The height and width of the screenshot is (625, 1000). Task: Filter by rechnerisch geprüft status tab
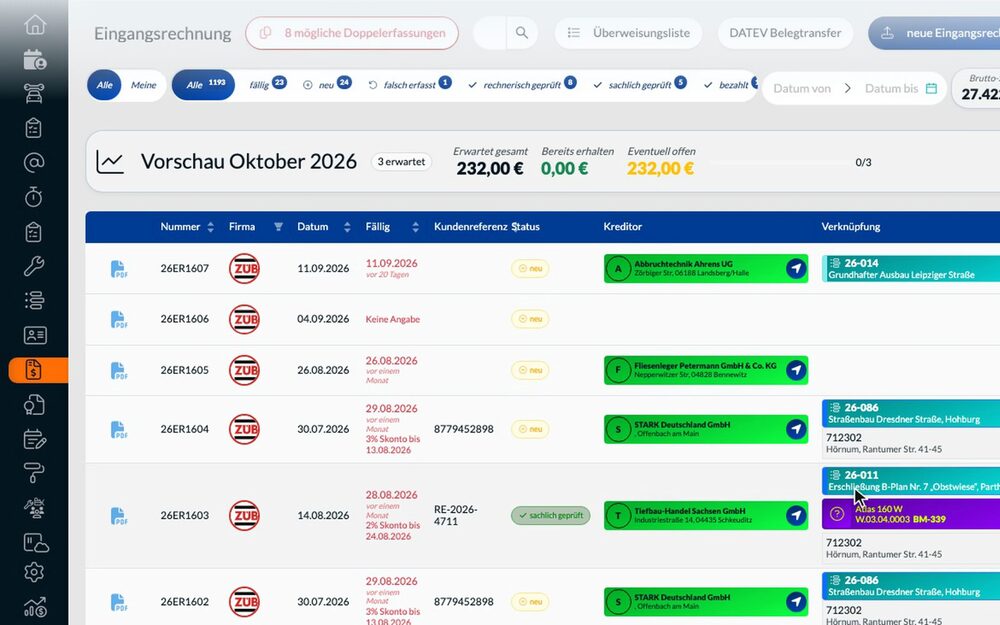[522, 84]
